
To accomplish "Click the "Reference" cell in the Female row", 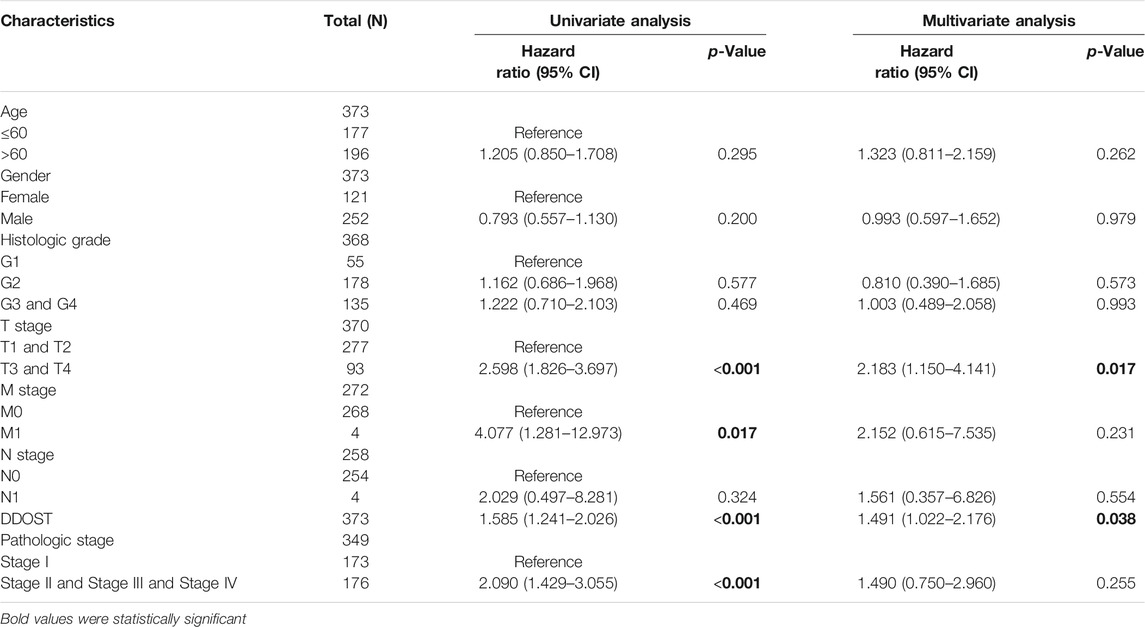I will pos(548,198).
